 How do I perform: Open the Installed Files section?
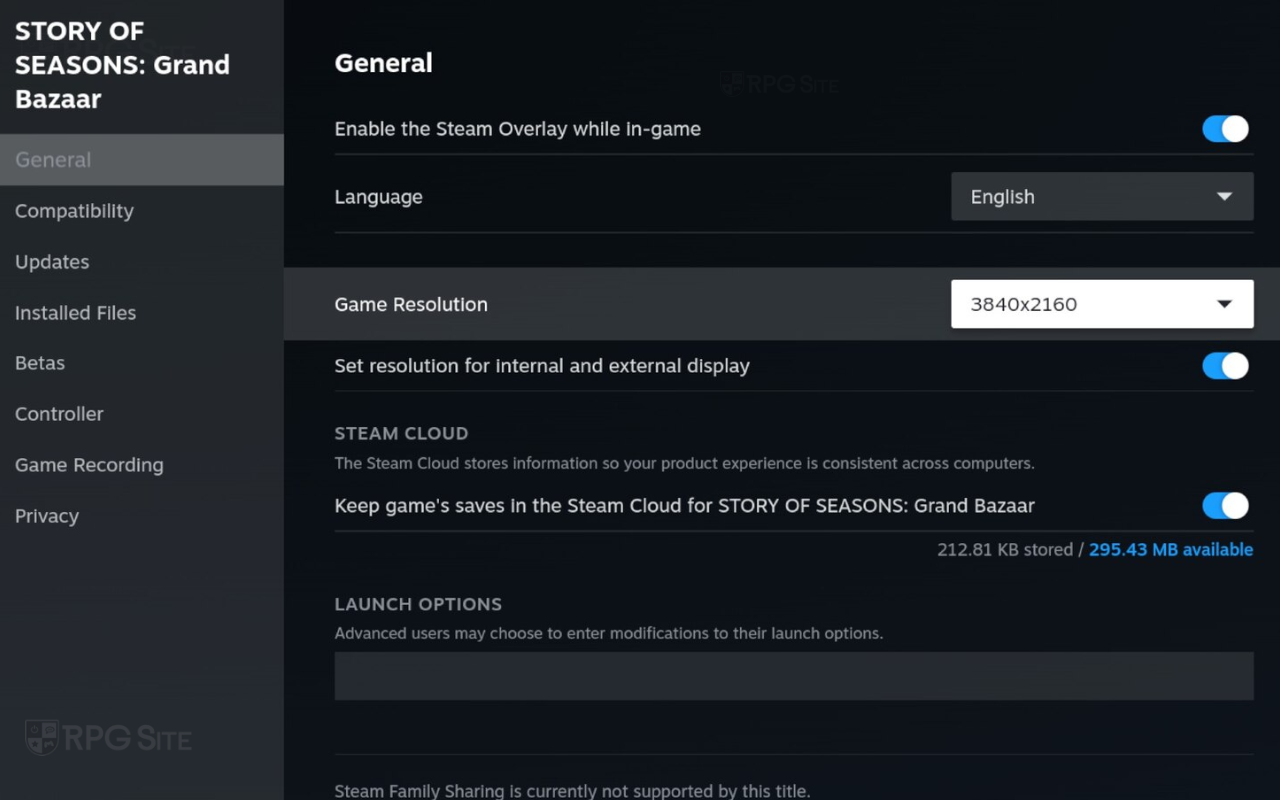tap(142, 313)
